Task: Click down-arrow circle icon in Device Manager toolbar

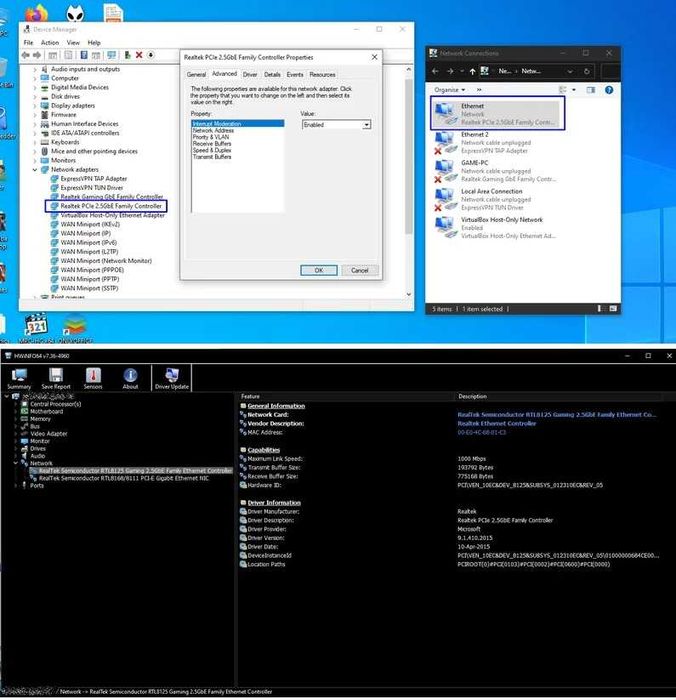Action: click(x=151, y=55)
